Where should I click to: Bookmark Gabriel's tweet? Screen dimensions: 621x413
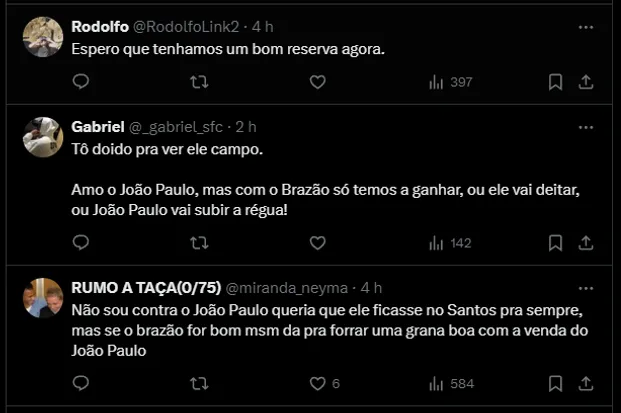pos(556,242)
